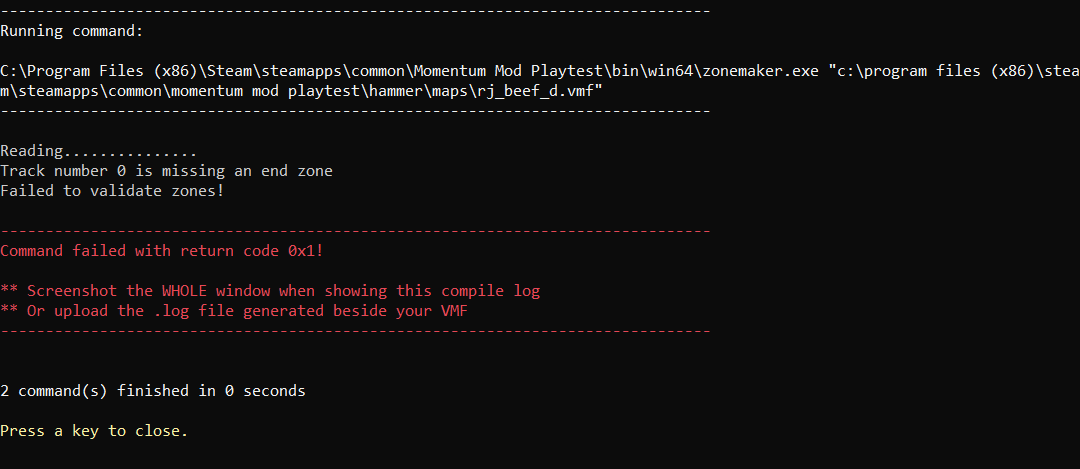This screenshot has width=1080, height=469.
Task: Click the "2 command(s) finished" summary line
Action: tap(152, 391)
